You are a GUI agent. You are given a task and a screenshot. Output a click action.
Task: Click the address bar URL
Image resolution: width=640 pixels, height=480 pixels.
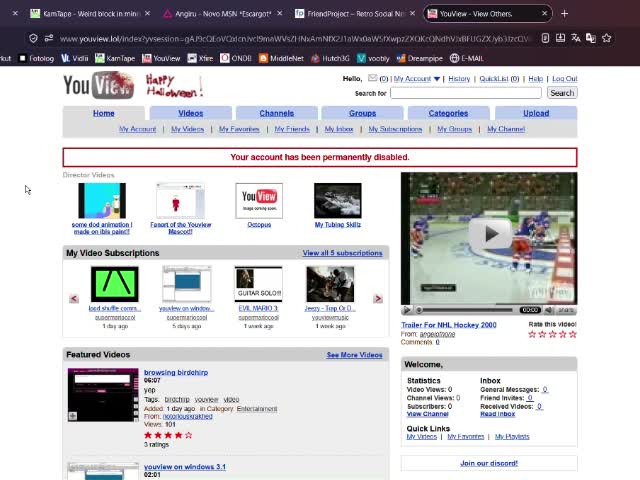coord(294,39)
